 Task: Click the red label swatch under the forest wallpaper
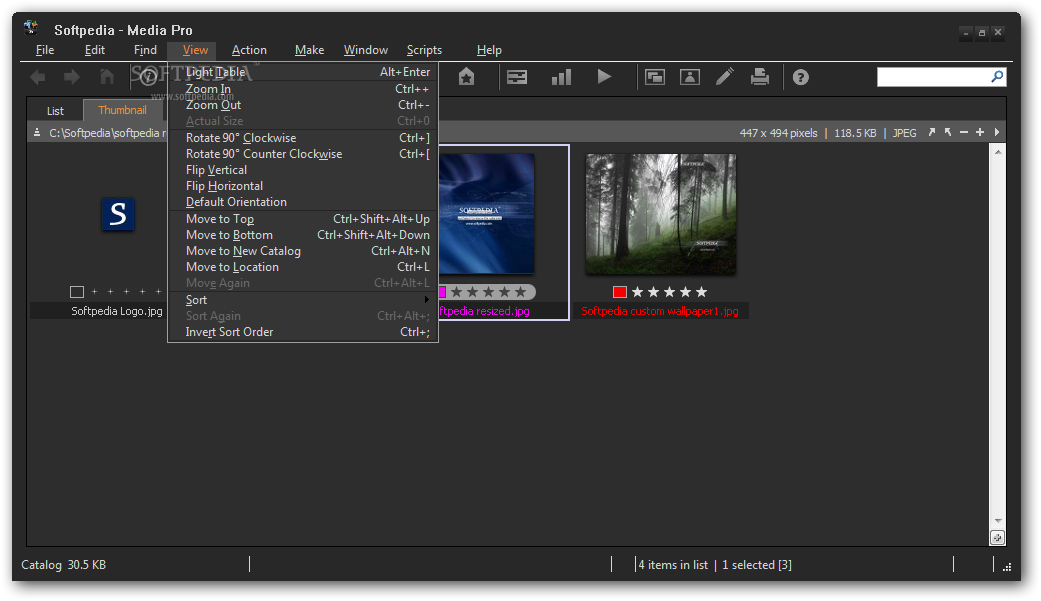[x=620, y=292]
